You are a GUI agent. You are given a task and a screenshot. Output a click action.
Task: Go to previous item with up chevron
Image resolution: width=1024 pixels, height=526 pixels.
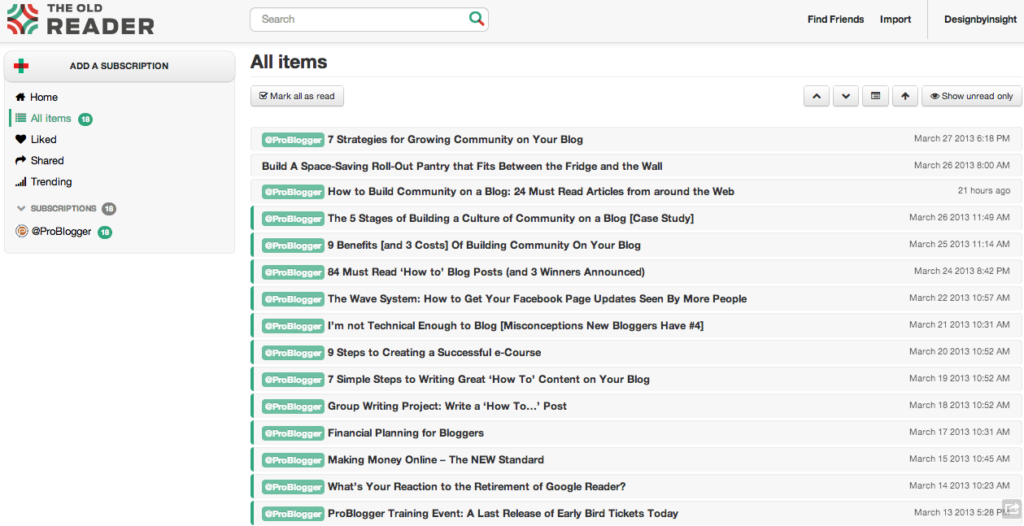click(816, 96)
